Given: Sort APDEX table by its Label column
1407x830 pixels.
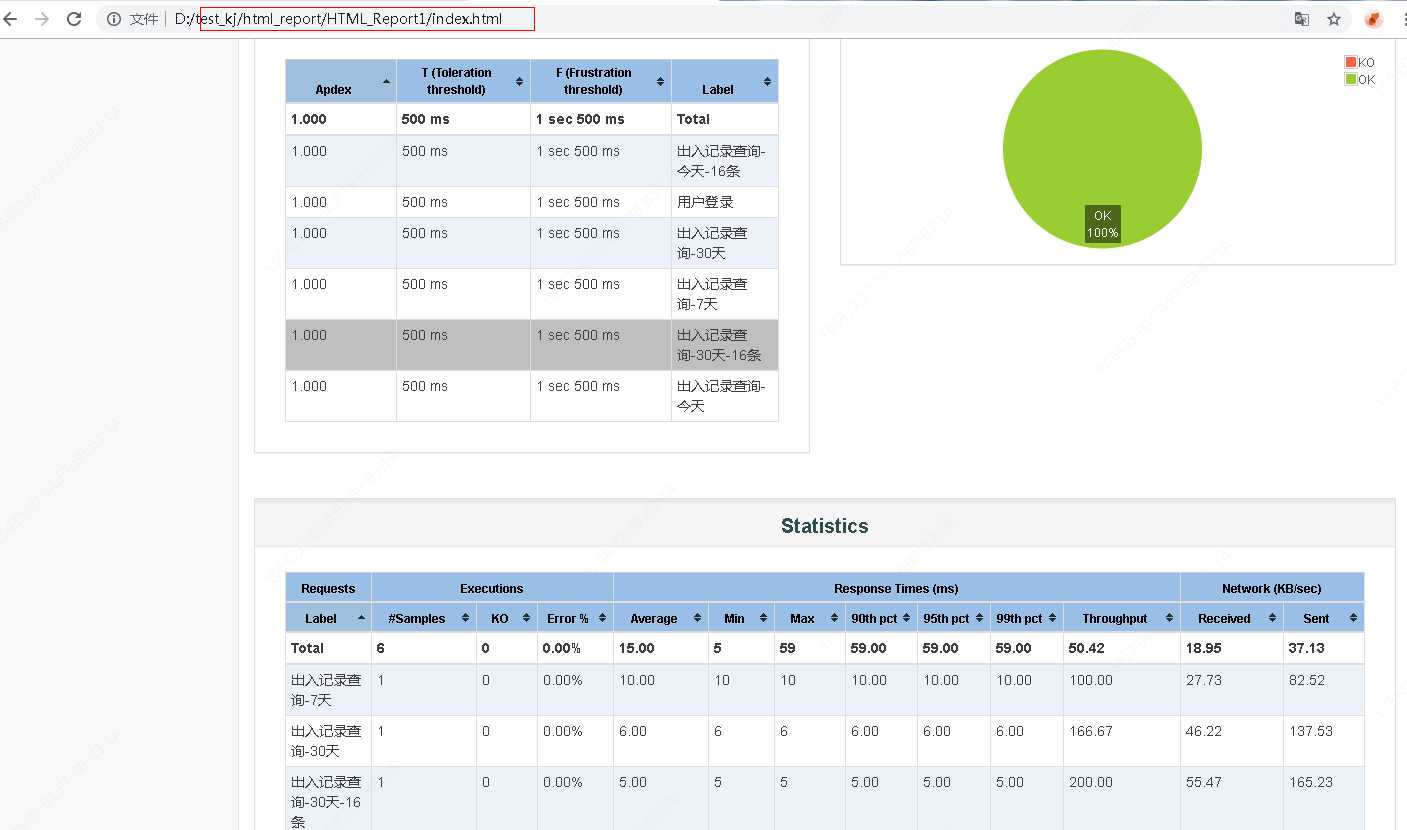Looking at the screenshot, I should pos(725,81).
